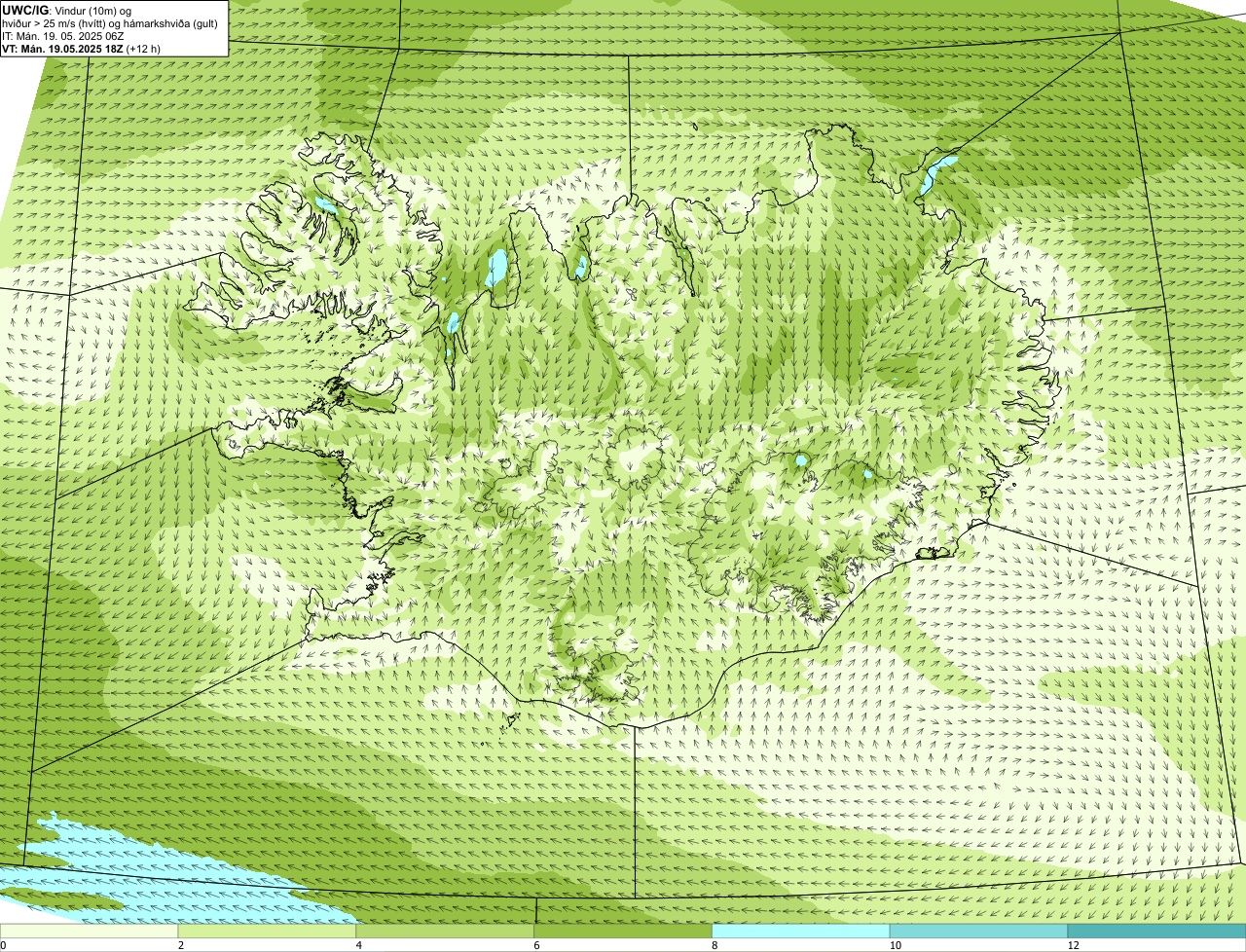
Task: Click the 0–2 m/s palest legend color
Action: coord(90,931)
